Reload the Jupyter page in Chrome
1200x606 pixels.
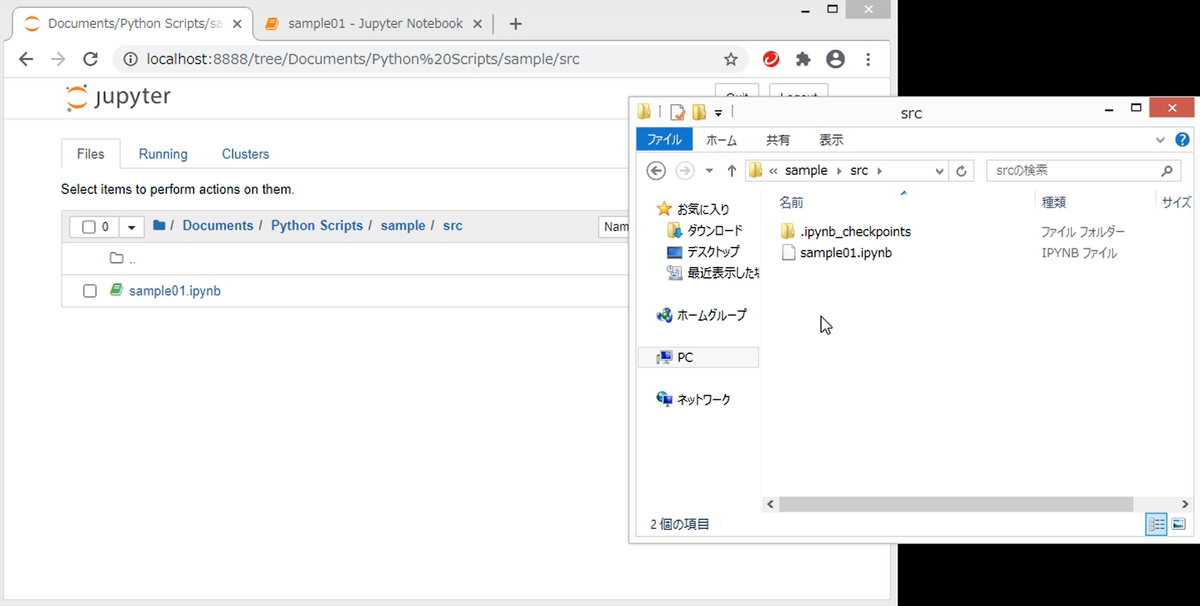[90, 59]
